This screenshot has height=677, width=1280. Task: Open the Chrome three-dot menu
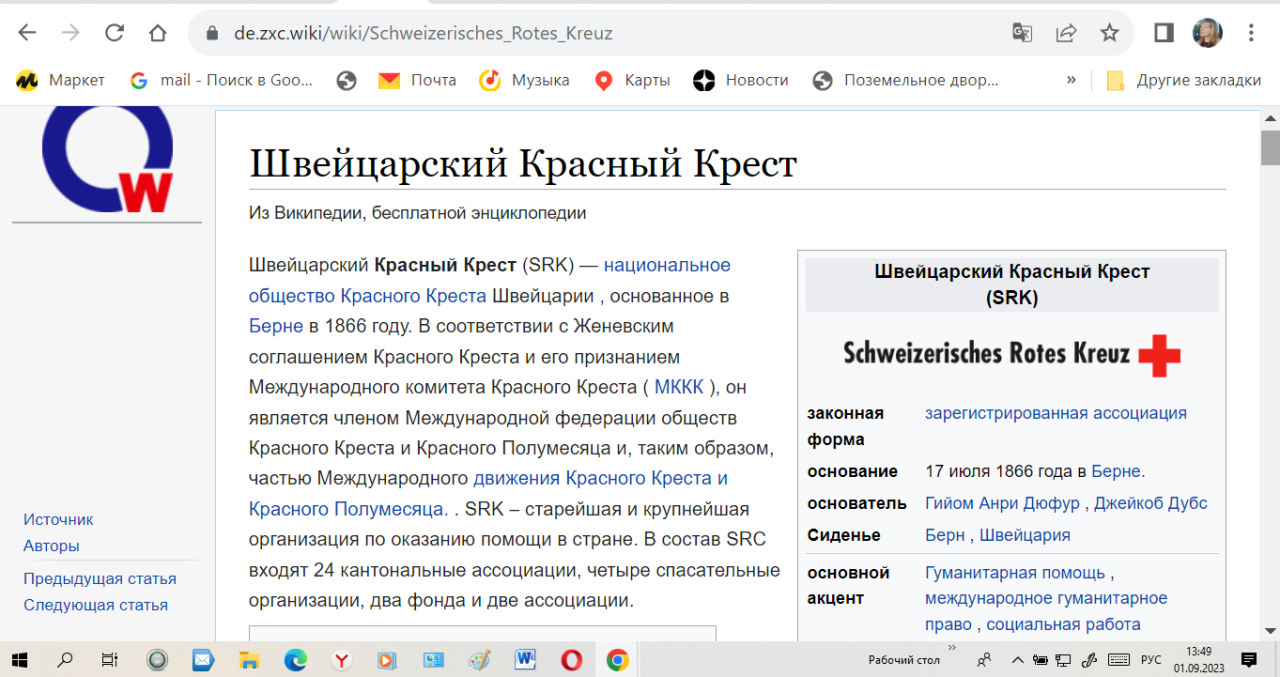click(1251, 33)
